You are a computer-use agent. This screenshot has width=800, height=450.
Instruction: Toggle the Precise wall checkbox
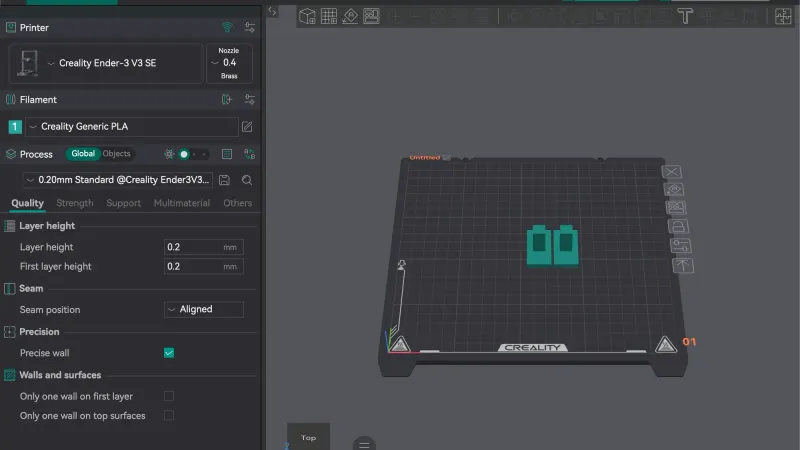(x=169, y=353)
